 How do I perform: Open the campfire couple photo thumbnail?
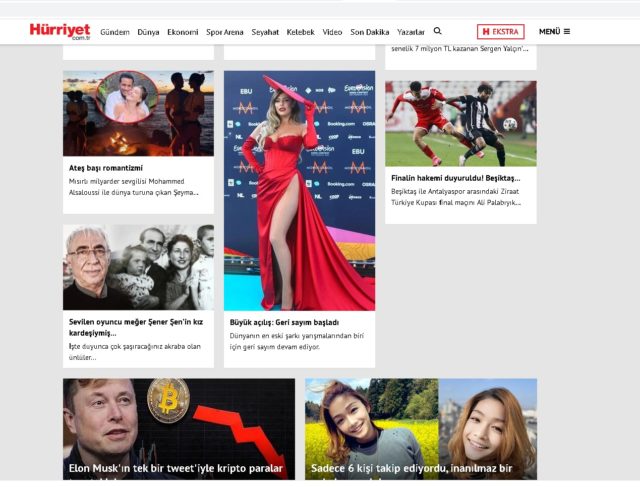(x=138, y=113)
